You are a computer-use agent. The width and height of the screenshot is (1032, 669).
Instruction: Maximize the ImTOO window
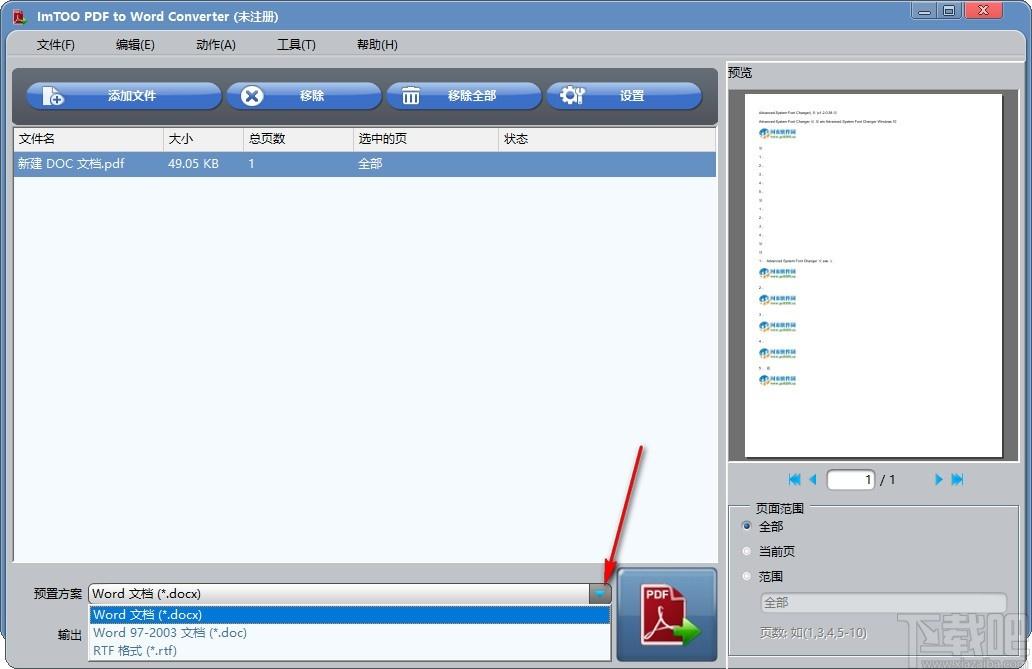tap(949, 11)
